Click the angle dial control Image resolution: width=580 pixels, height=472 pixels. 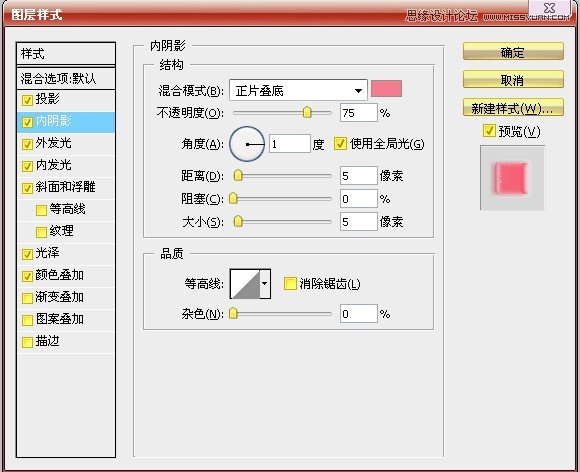point(247,144)
